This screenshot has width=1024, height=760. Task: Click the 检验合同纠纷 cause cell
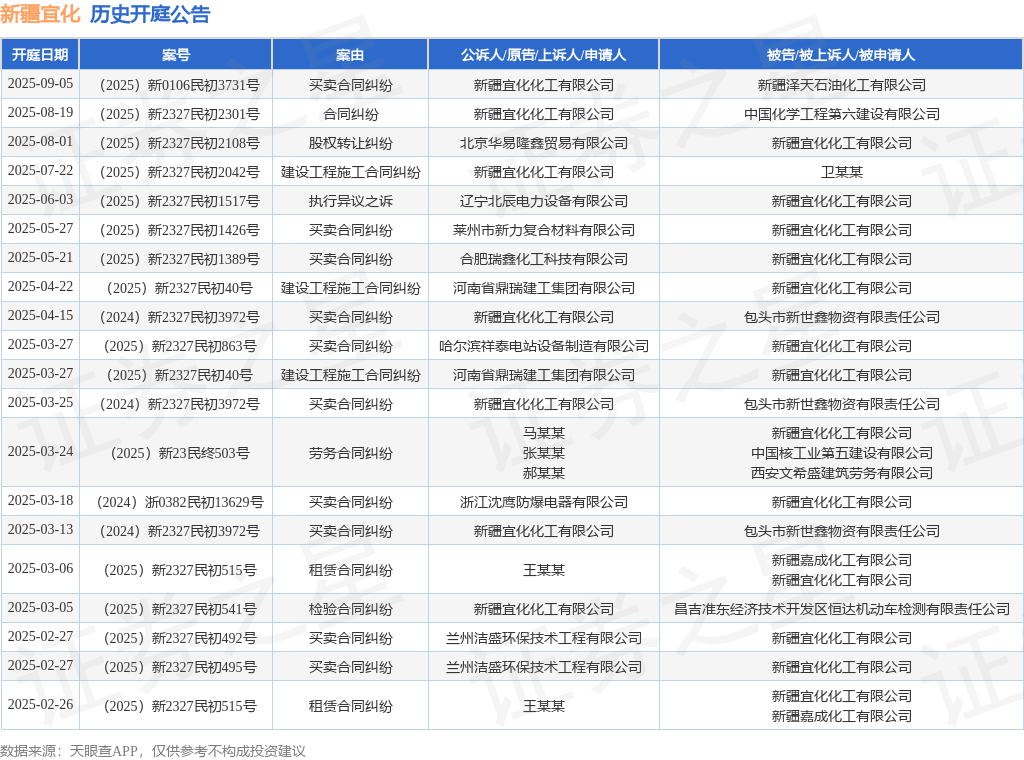point(351,609)
